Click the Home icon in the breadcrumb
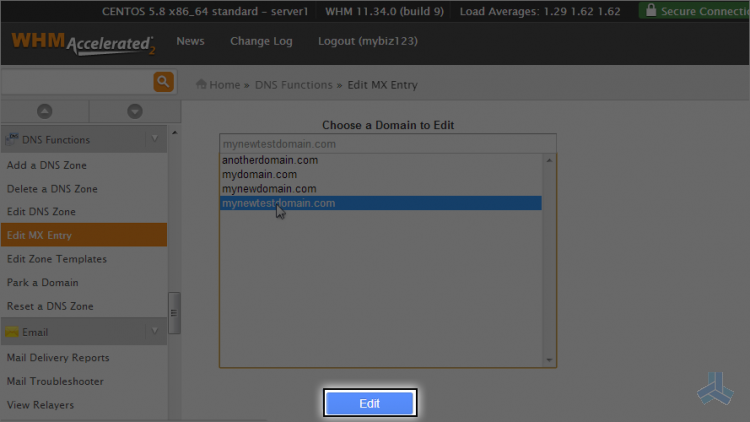 coord(201,85)
